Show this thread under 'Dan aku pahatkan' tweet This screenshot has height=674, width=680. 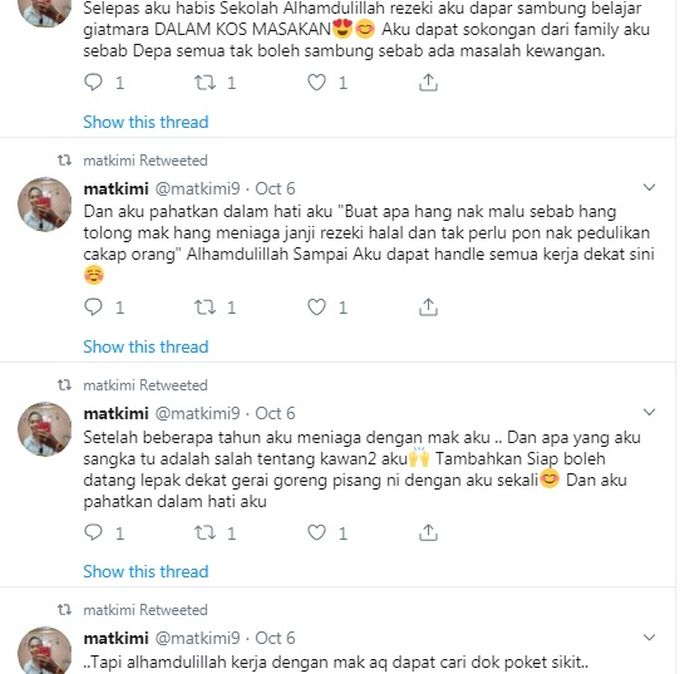pyautogui.click(x=146, y=347)
